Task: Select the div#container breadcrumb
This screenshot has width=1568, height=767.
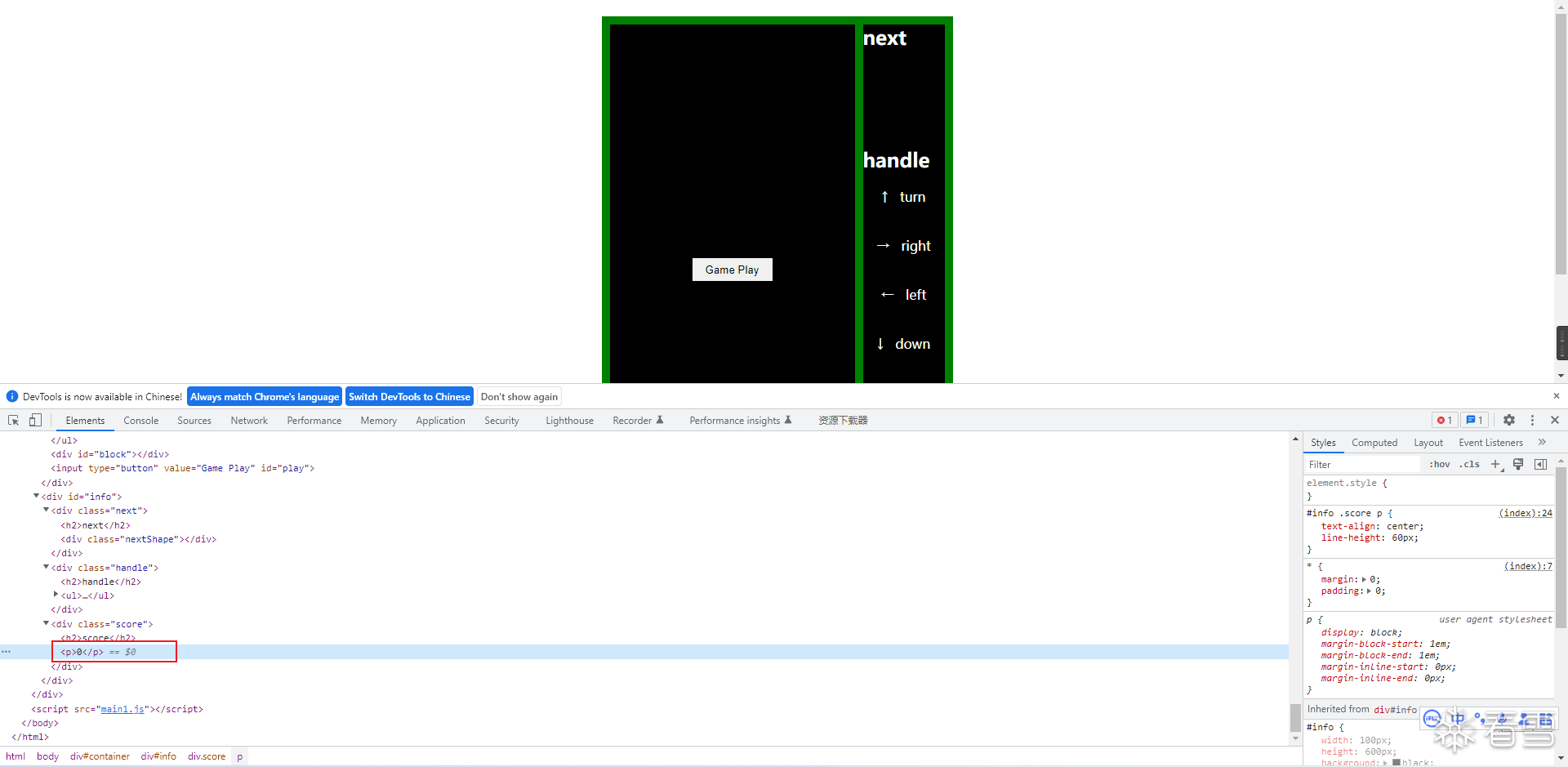Action: pyautogui.click(x=100, y=756)
